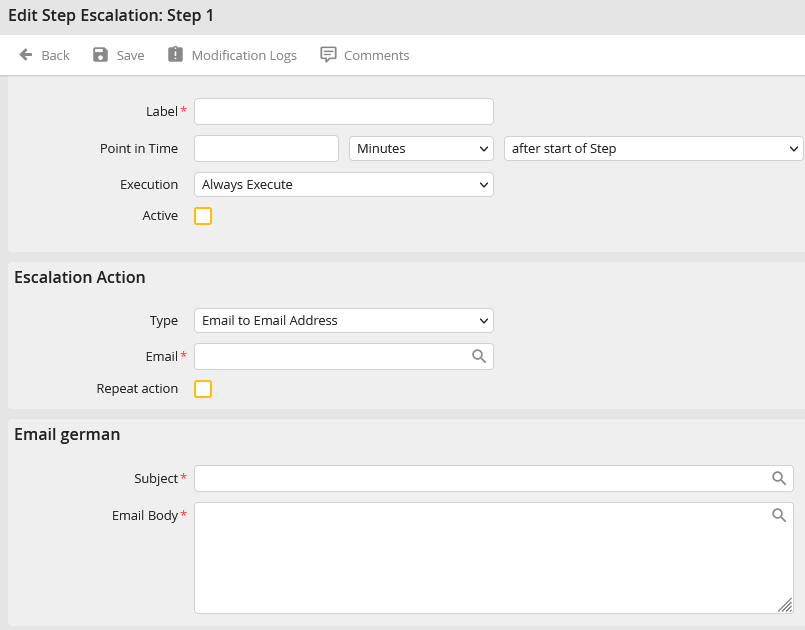This screenshot has width=805, height=630.
Task: Click the Comments speech bubble icon
Action: pyautogui.click(x=328, y=54)
